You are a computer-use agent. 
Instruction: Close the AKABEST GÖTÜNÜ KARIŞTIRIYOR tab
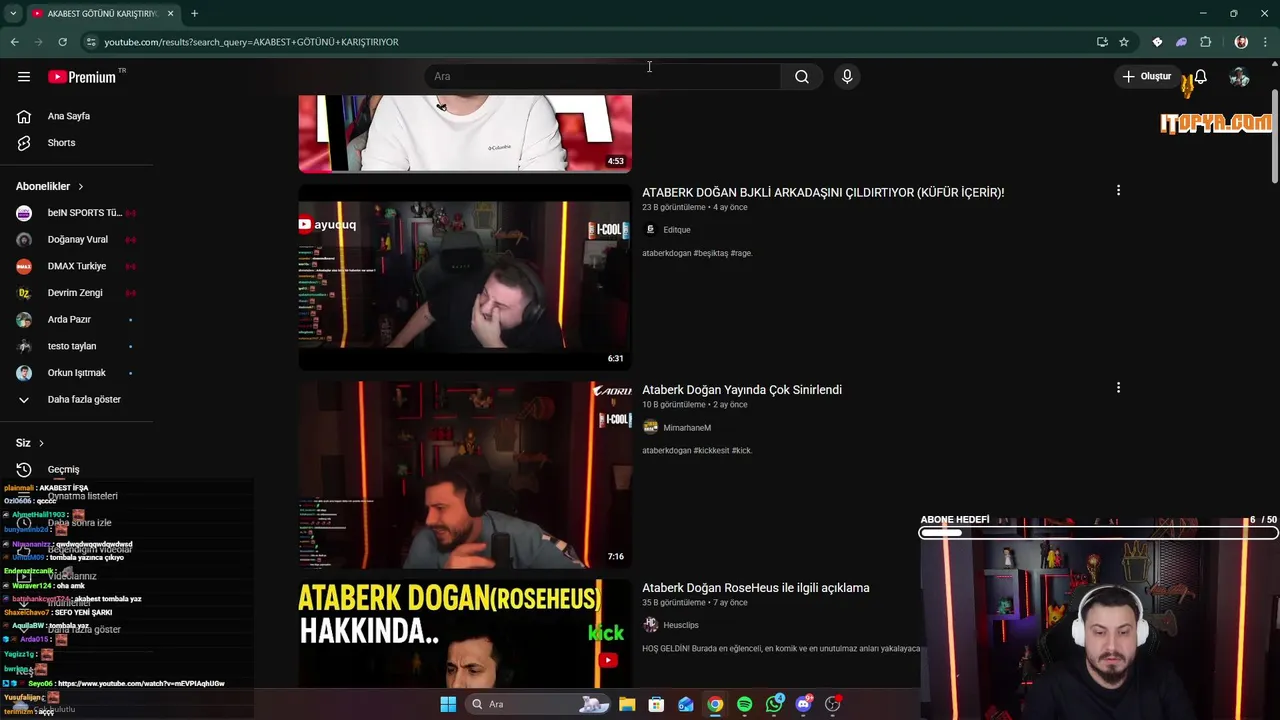click(171, 13)
